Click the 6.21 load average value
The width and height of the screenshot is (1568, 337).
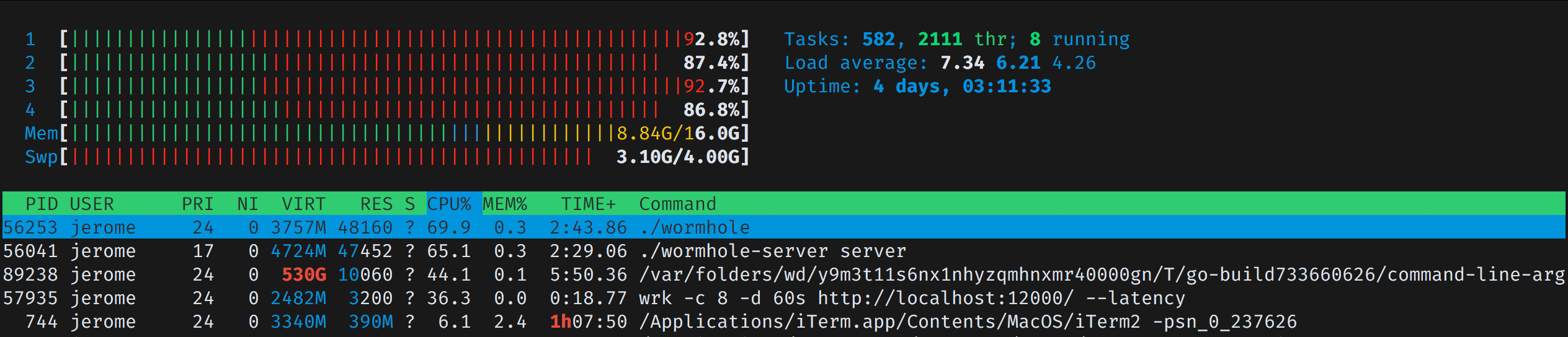1018,63
